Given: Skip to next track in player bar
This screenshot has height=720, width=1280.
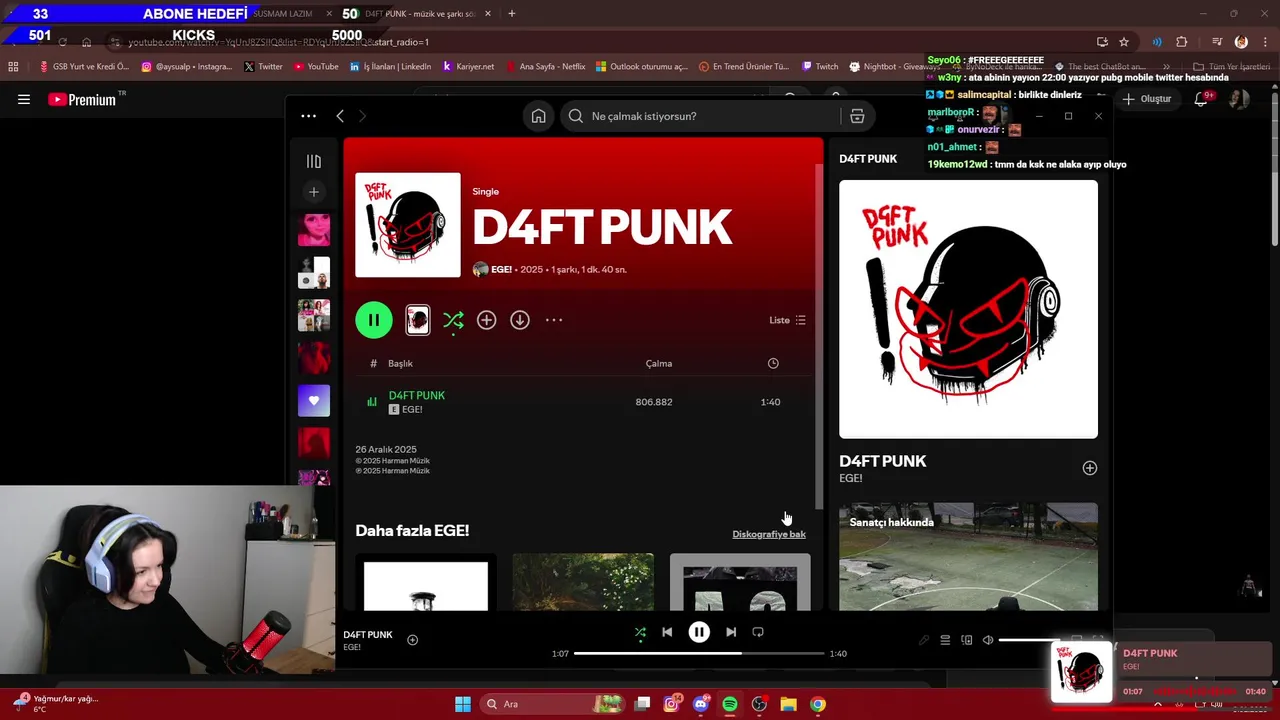Looking at the screenshot, I should (x=731, y=632).
